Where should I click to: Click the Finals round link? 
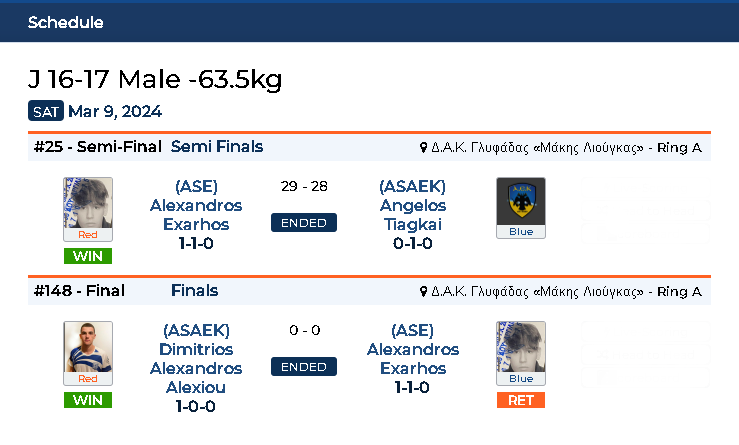194,290
